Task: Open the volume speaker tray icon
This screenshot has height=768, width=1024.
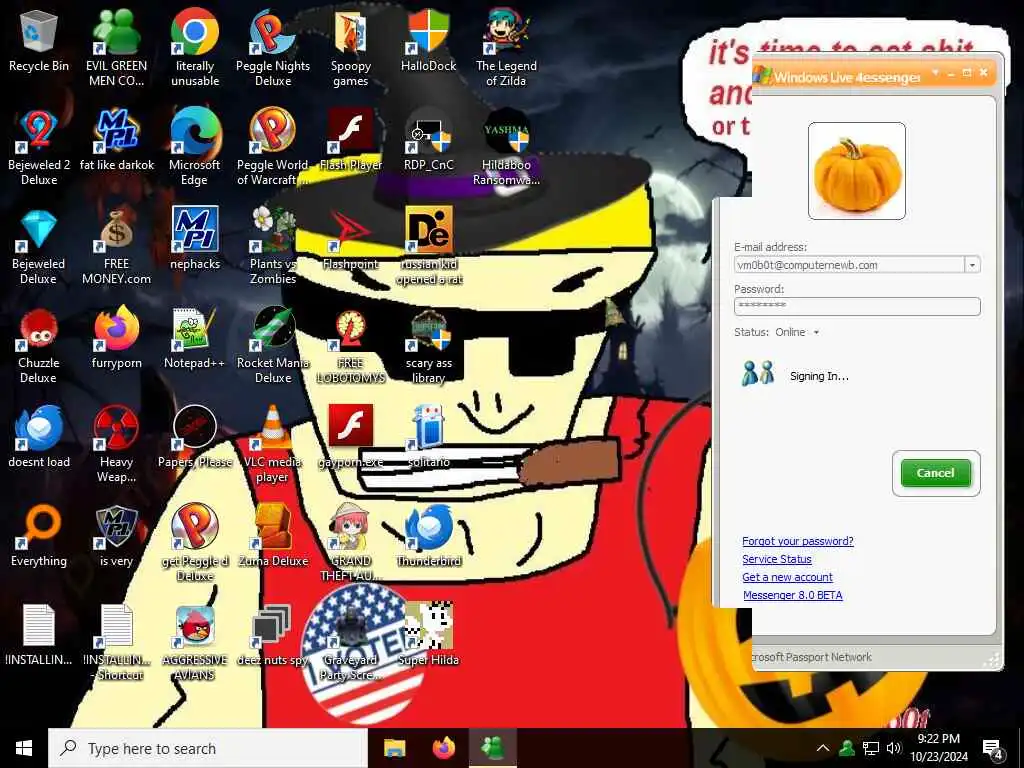Action: (x=895, y=748)
